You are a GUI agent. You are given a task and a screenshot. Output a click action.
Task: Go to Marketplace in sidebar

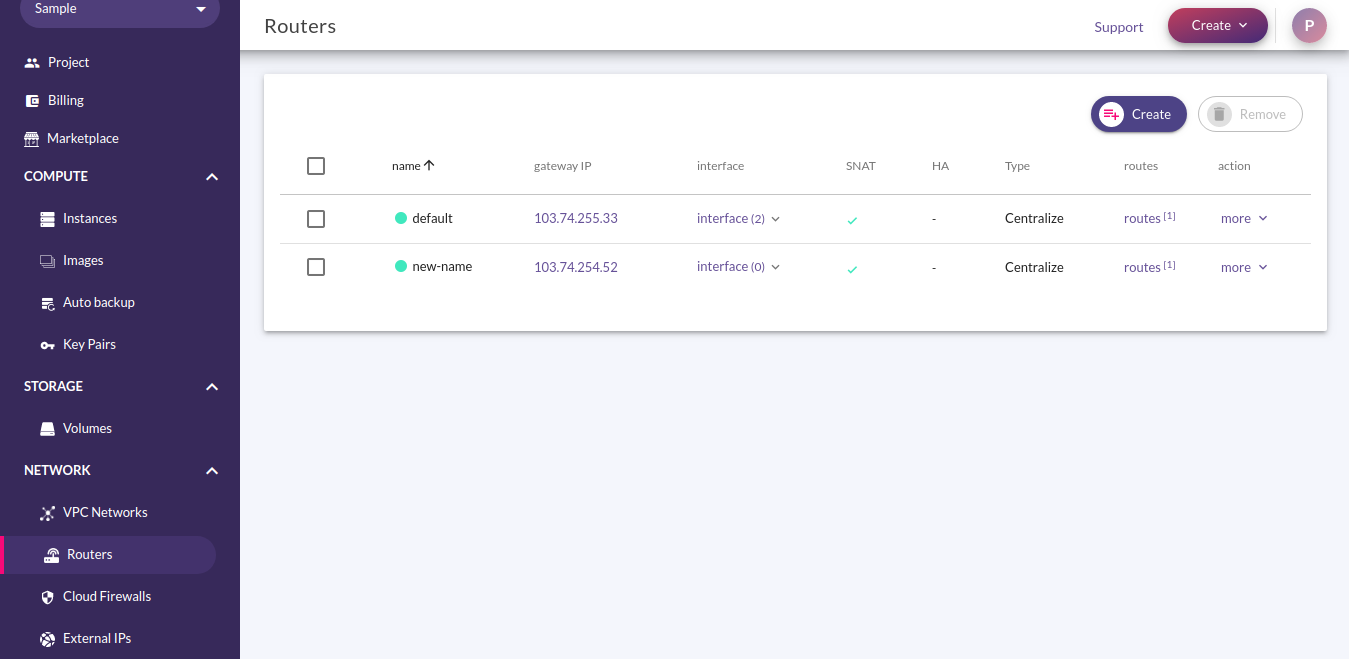click(83, 138)
